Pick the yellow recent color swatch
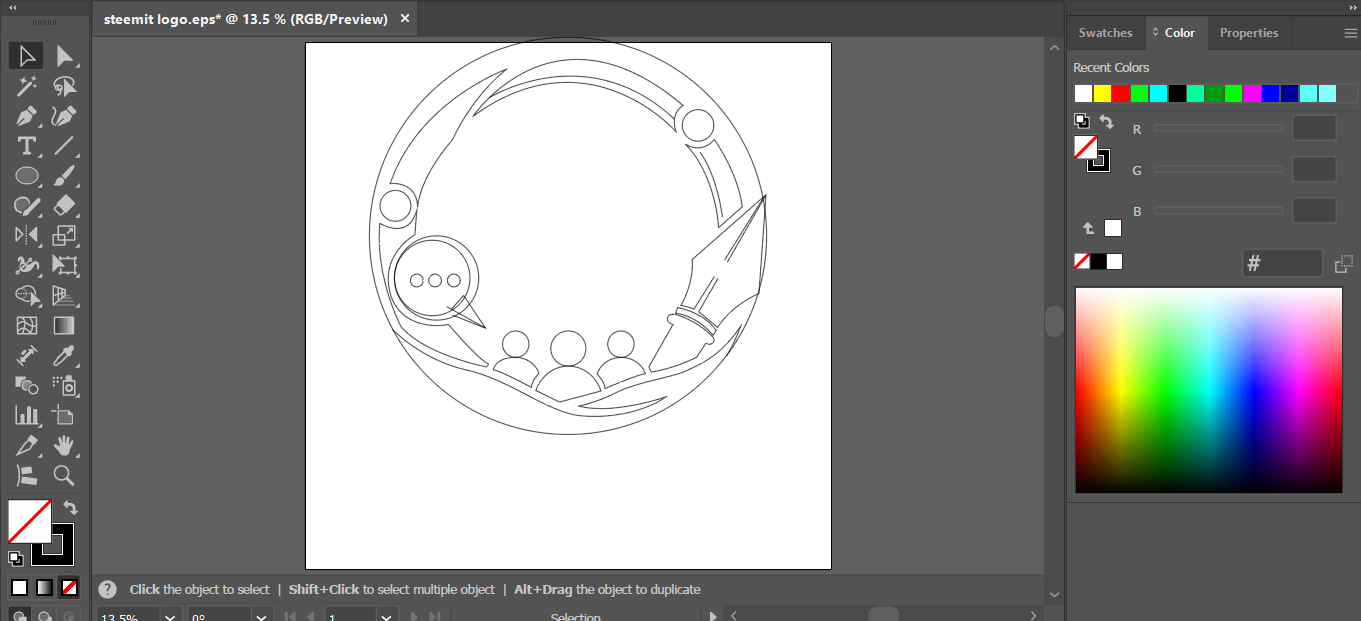1361x621 pixels. coord(1102,93)
